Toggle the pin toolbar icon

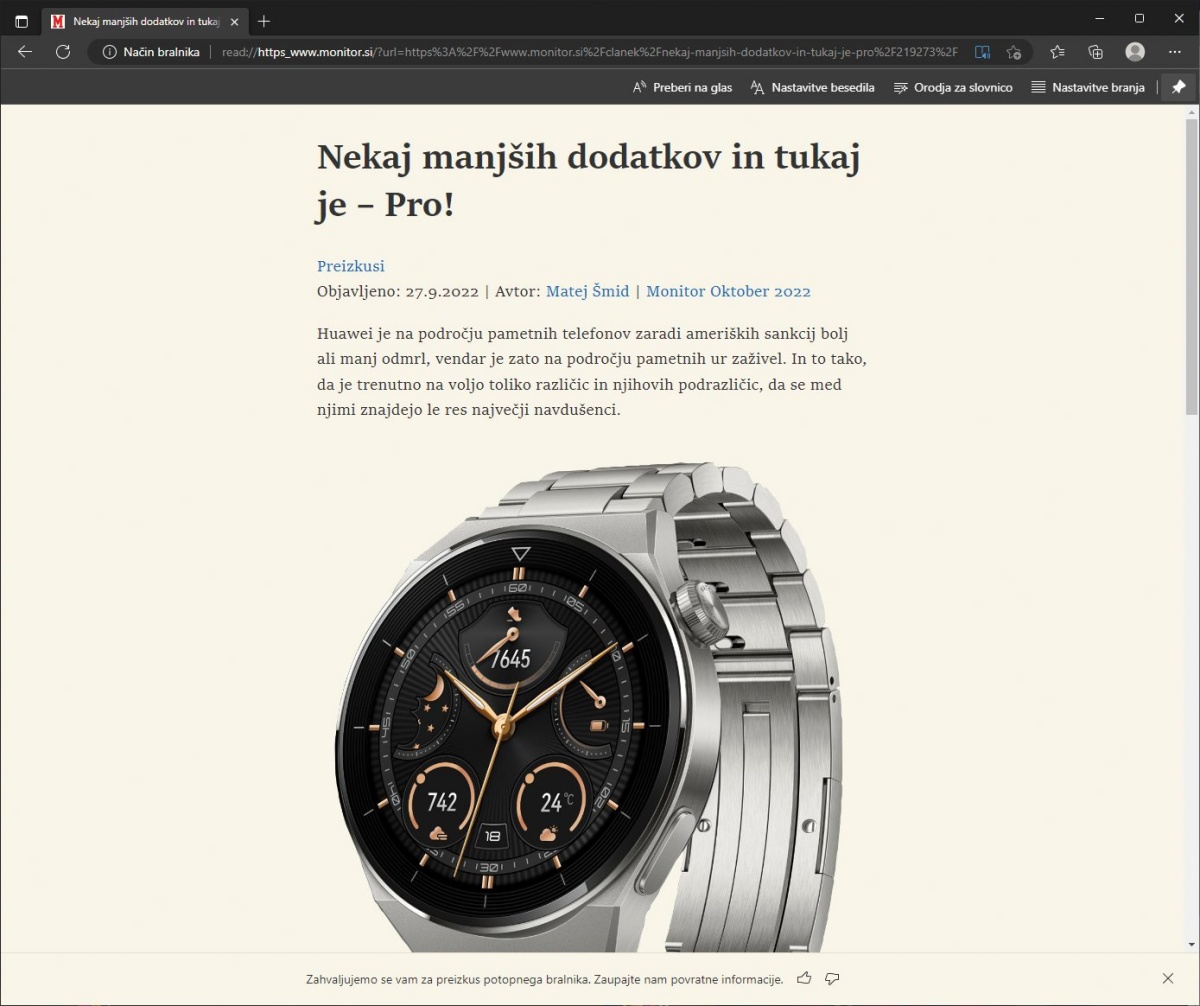(1179, 87)
